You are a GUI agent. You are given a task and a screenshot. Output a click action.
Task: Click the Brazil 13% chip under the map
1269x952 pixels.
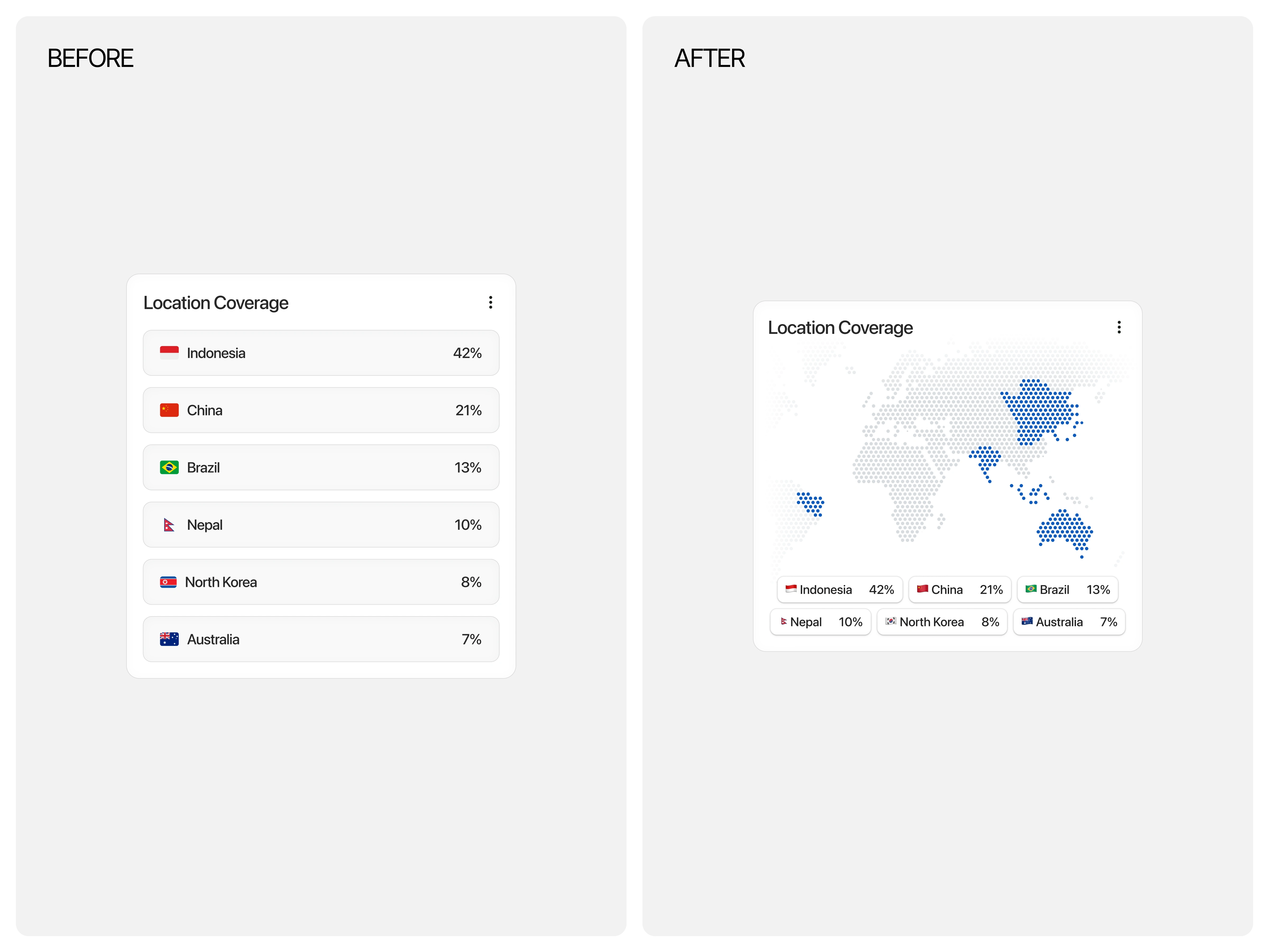point(1068,590)
